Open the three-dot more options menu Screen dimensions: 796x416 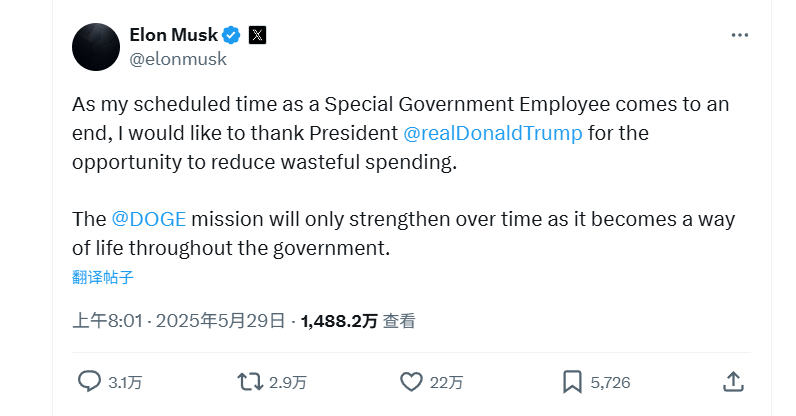click(740, 35)
